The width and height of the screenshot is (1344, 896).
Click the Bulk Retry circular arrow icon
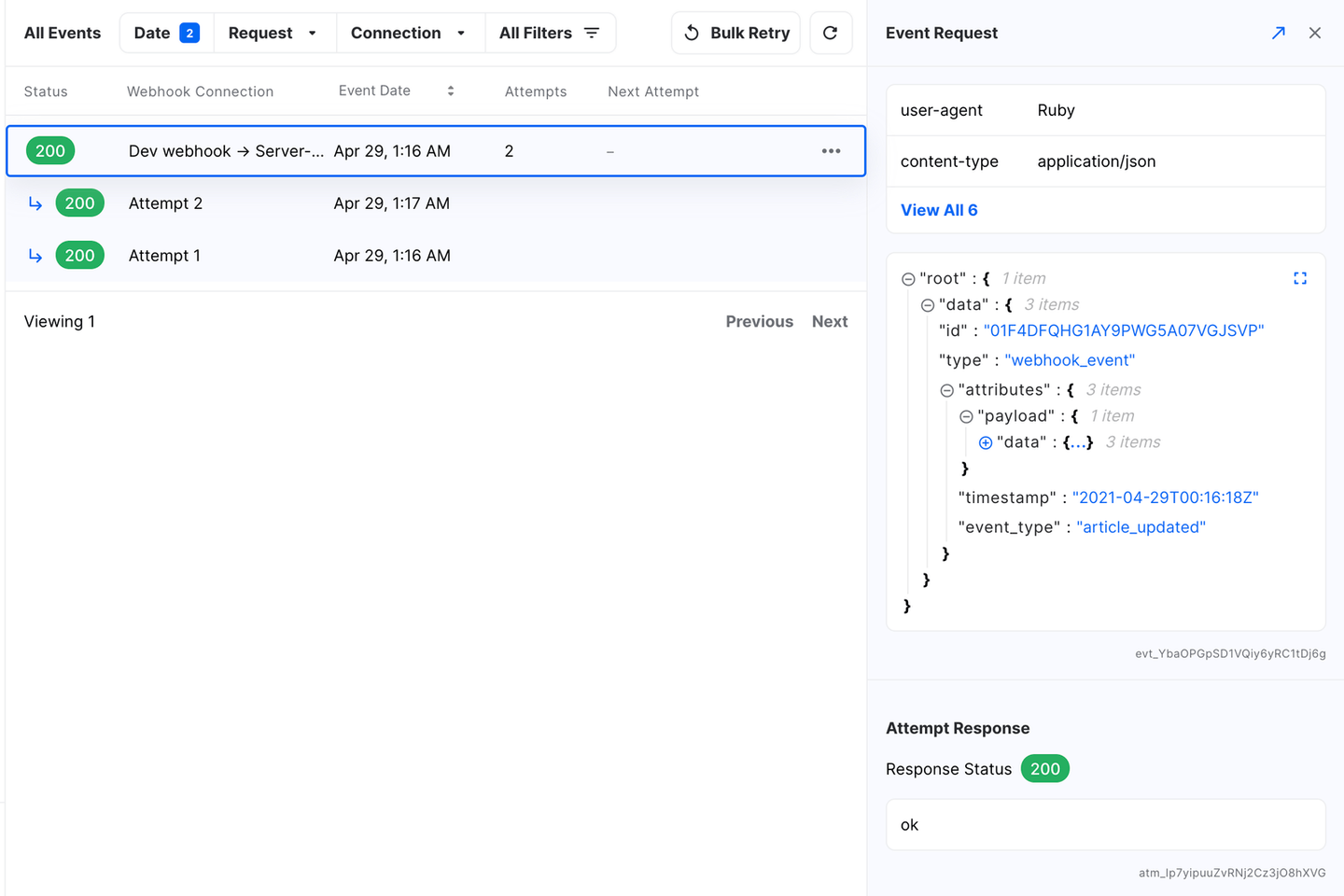[691, 32]
